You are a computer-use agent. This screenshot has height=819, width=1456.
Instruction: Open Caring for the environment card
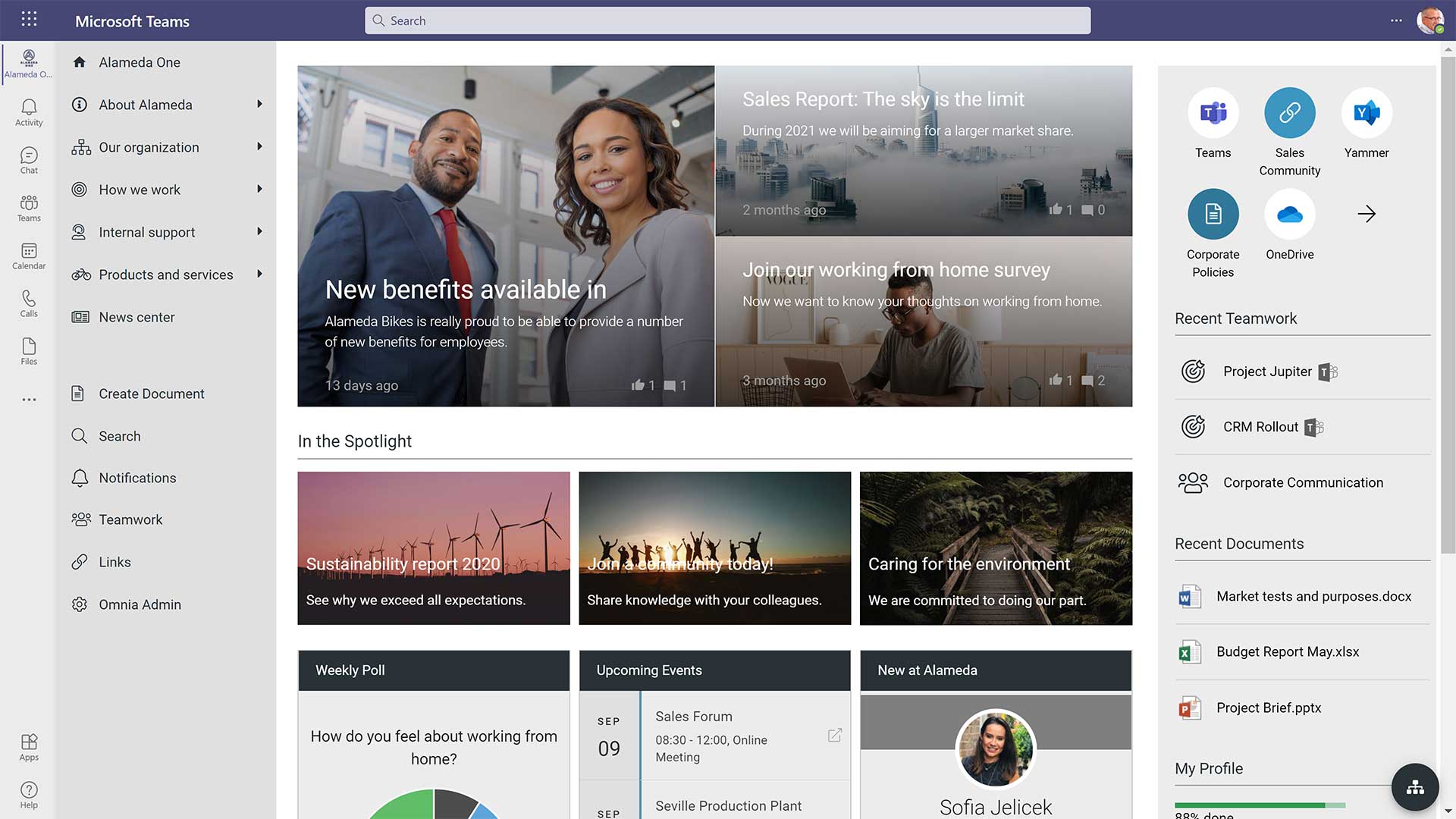(996, 548)
